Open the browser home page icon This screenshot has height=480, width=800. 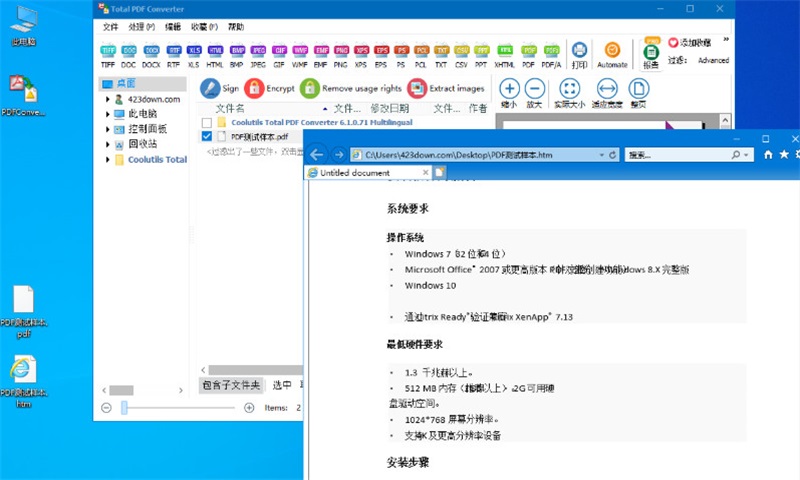768,155
